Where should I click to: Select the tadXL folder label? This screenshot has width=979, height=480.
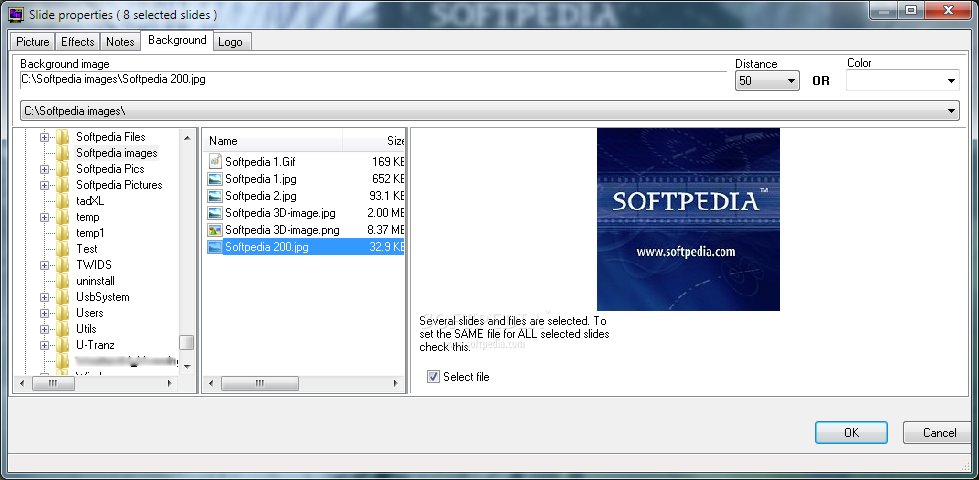point(89,201)
